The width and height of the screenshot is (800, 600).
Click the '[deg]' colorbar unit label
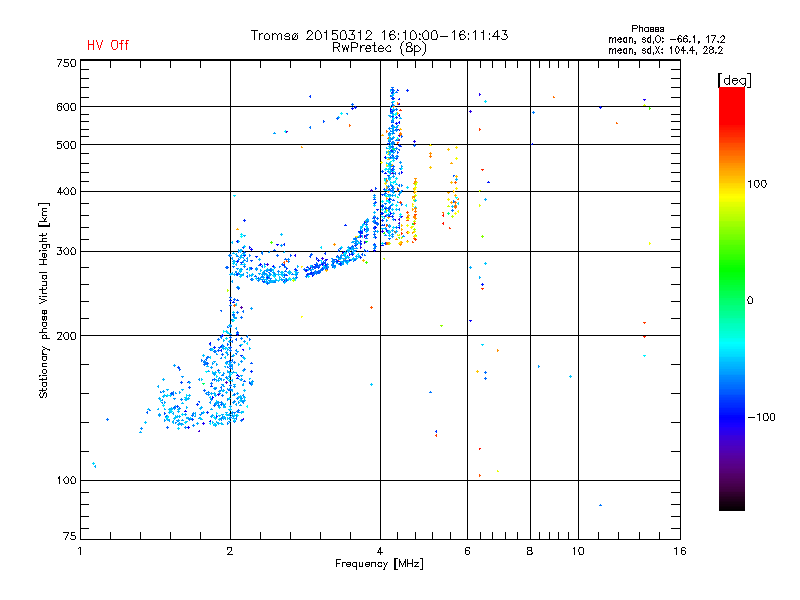tap(734, 81)
